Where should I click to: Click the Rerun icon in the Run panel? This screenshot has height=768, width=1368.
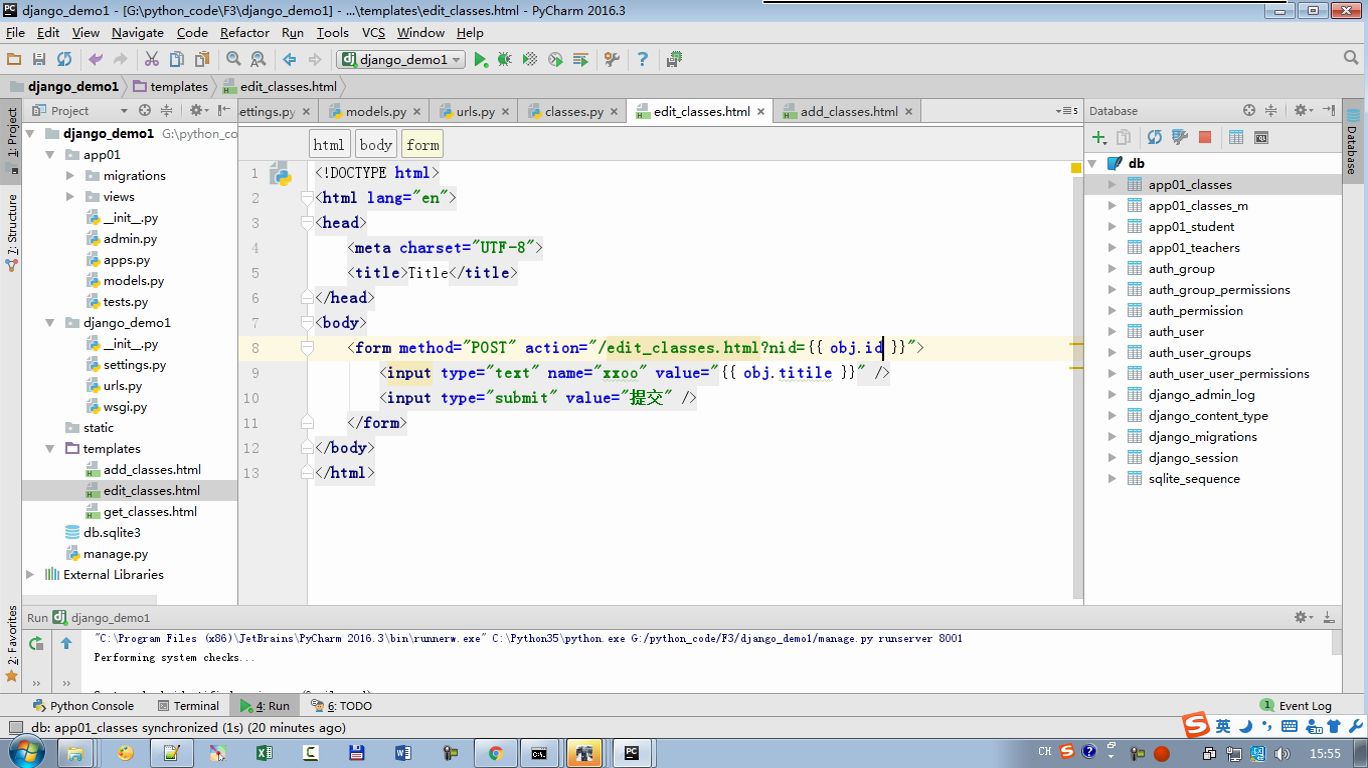(36, 644)
